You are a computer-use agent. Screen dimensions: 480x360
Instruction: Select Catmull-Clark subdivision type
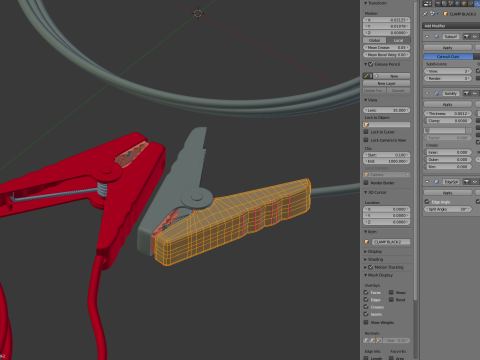tap(448, 57)
